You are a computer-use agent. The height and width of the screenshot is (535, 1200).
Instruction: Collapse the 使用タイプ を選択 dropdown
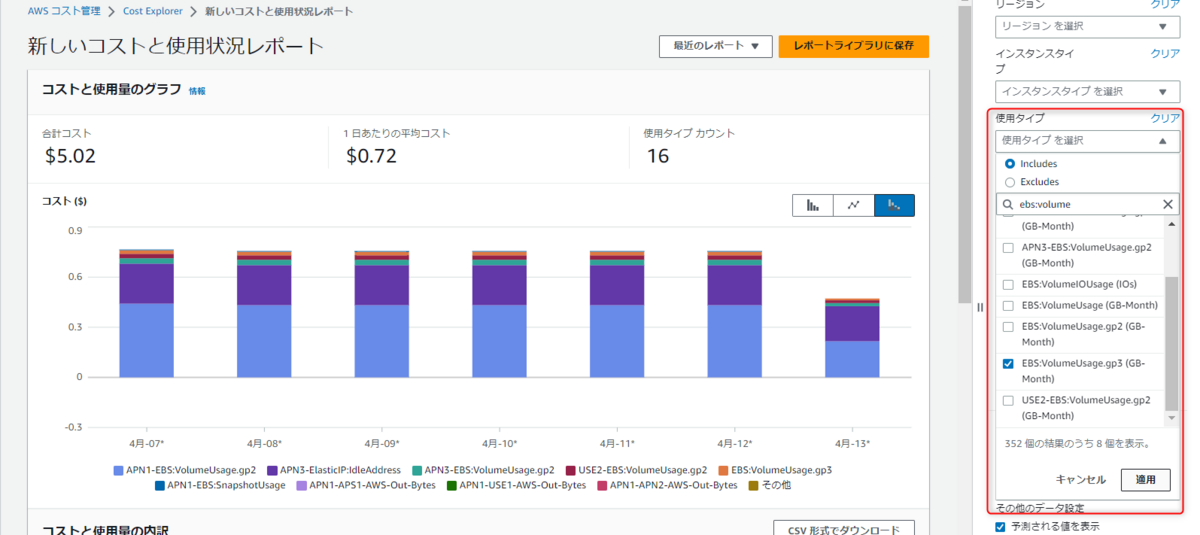click(x=1087, y=141)
